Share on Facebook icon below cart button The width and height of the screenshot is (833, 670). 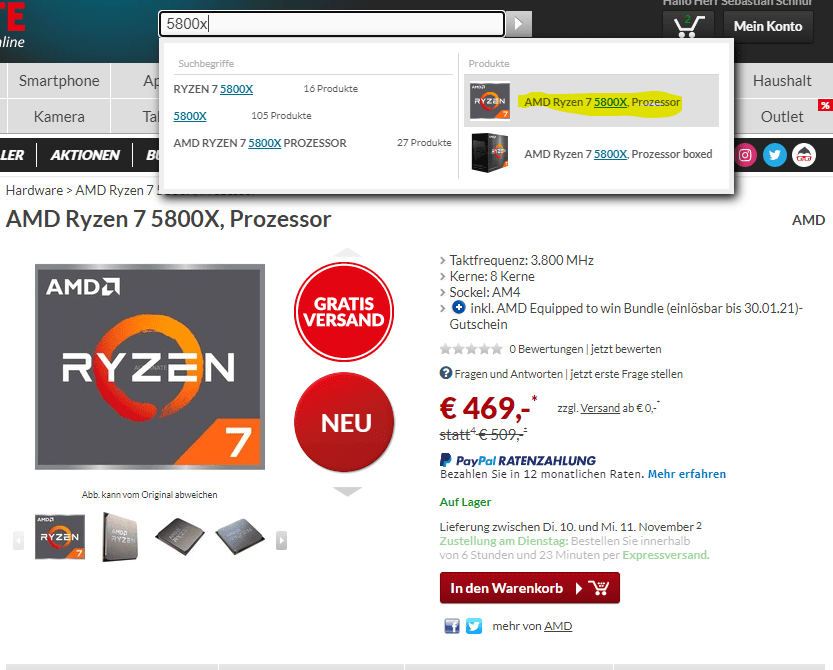(x=452, y=626)
